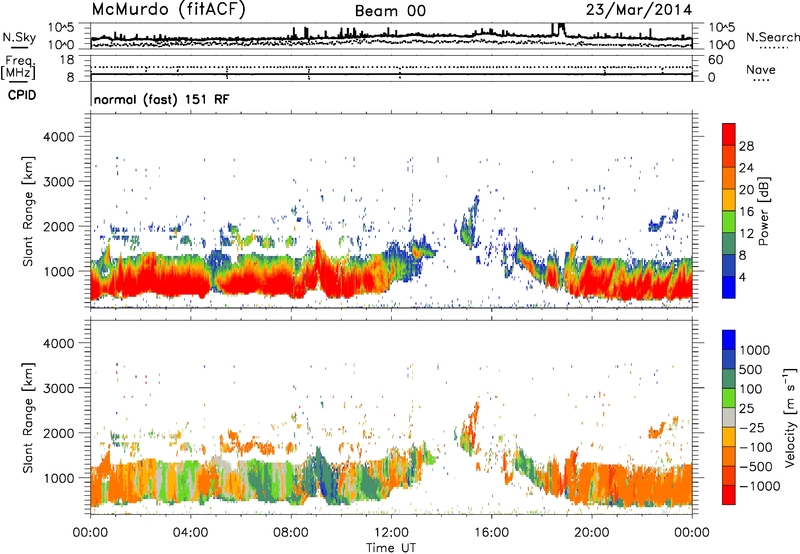Pick the blue top segment of Velocity colorbar
800x554 pixels.
click(x=729, y=340)
